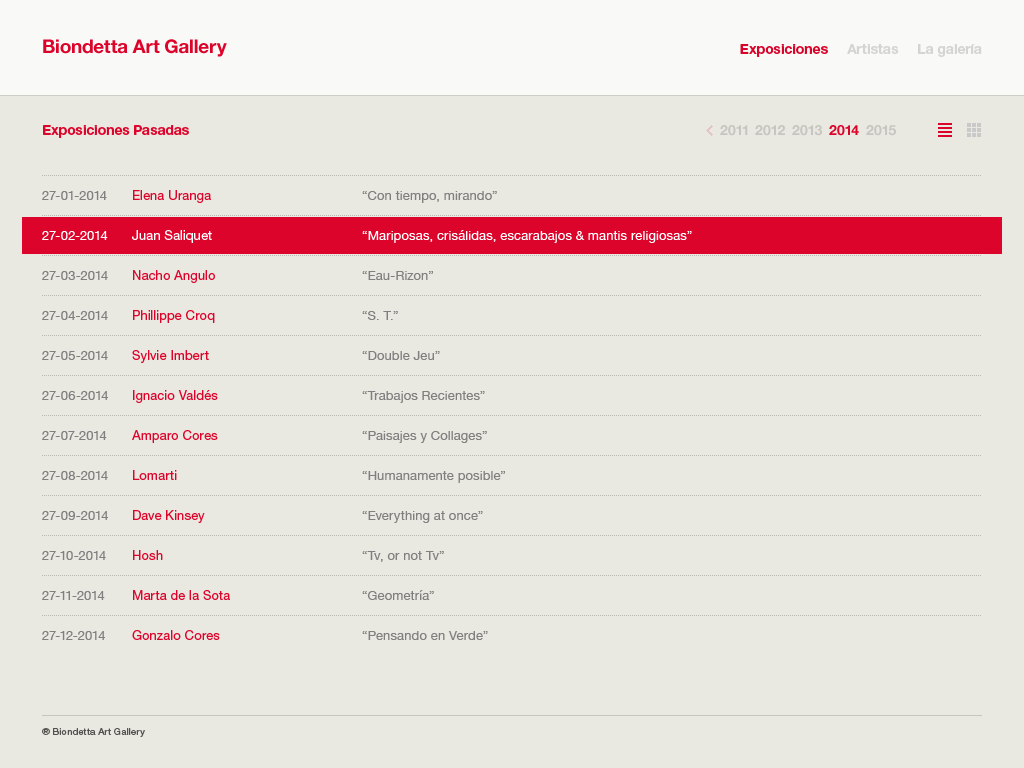
Task: Select year 2011
Action: (734, 130)
